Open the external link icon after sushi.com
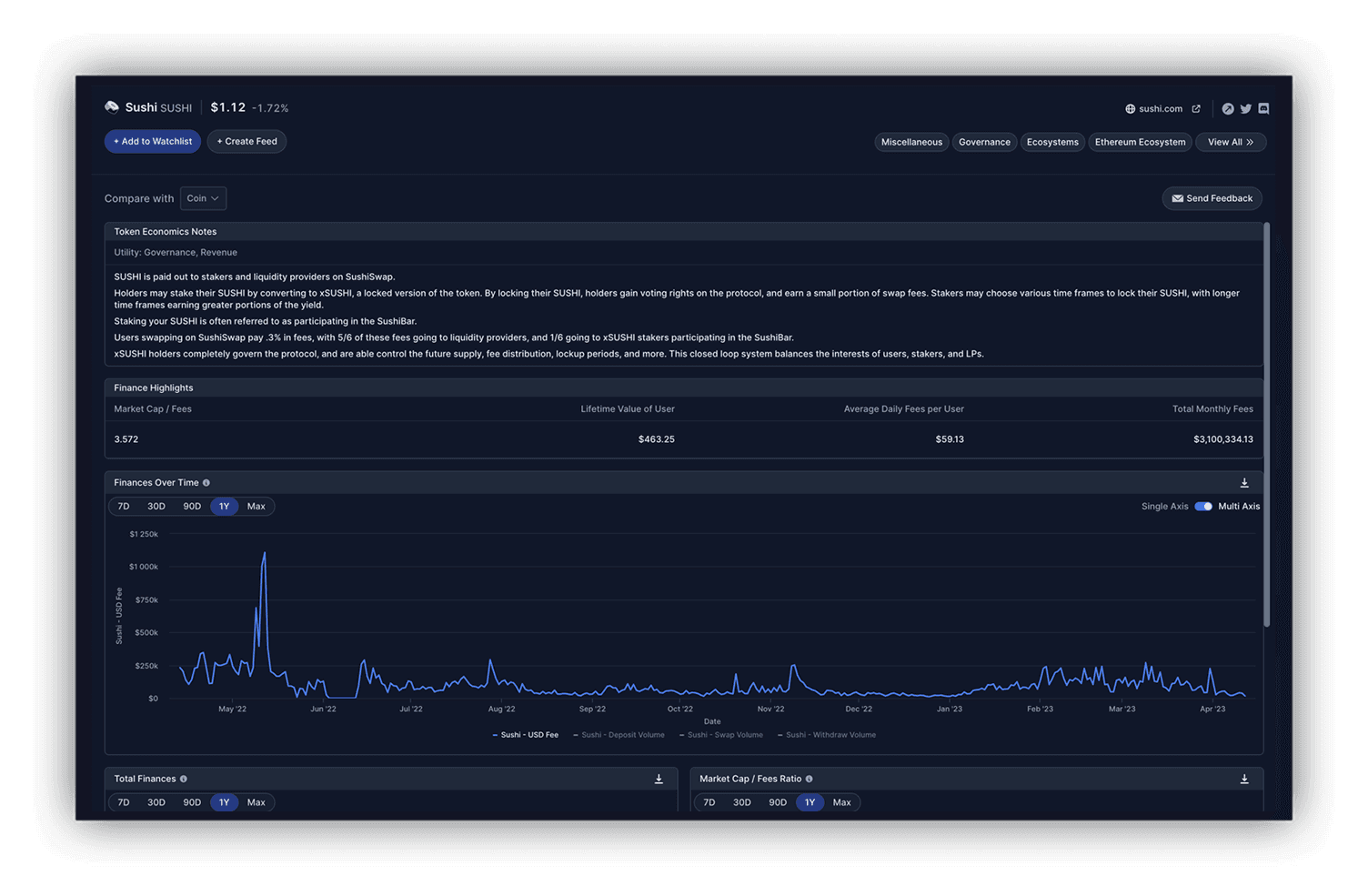This screenshot has width=1368, height=896. pyautogui.click(x=1196, y=109)
